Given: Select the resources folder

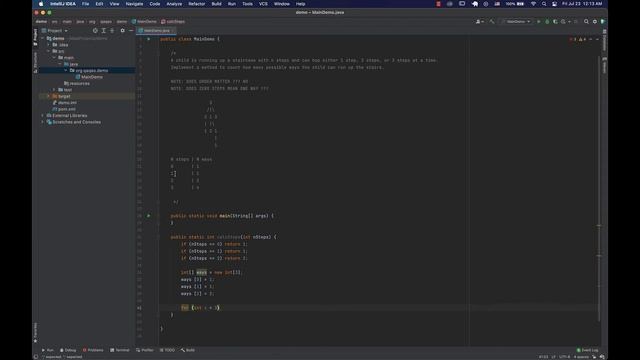Looking at the screenshot, I should pos(77,83).
